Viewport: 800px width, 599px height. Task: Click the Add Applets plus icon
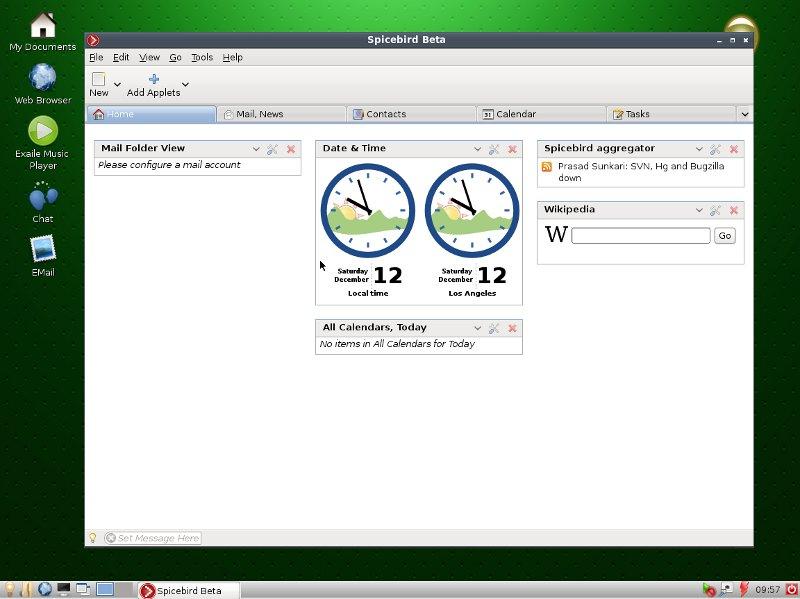pyautogui.click(x=154, y=79)
